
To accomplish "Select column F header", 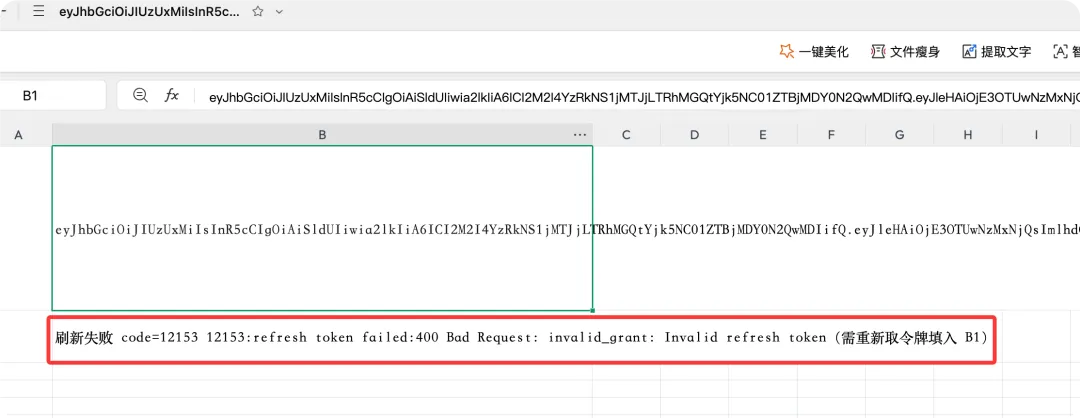I will pyautogui.click(x=831, y=135).
